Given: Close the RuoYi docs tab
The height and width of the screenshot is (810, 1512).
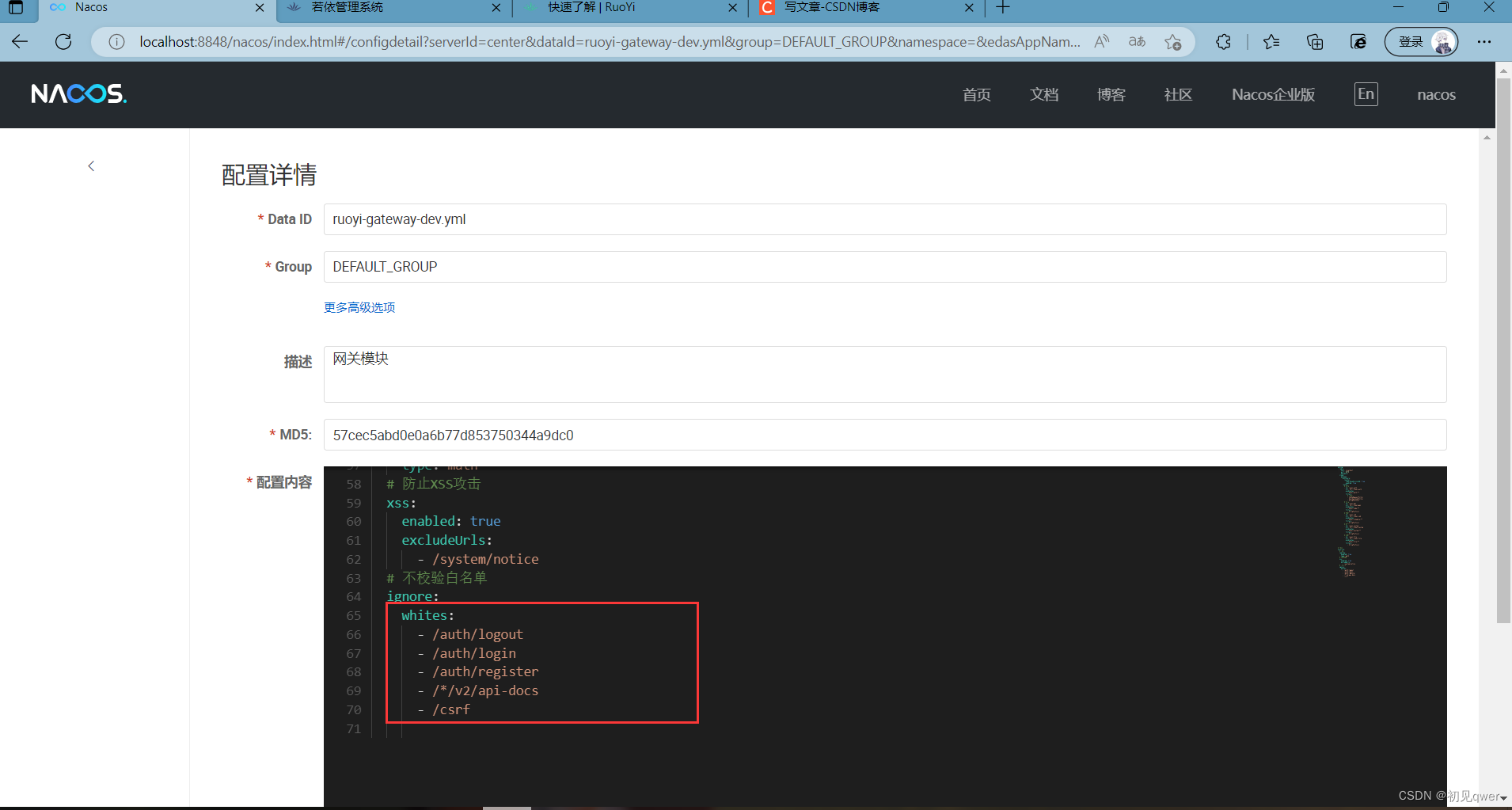Looking at the screenshot, I should tap(732, 8).
